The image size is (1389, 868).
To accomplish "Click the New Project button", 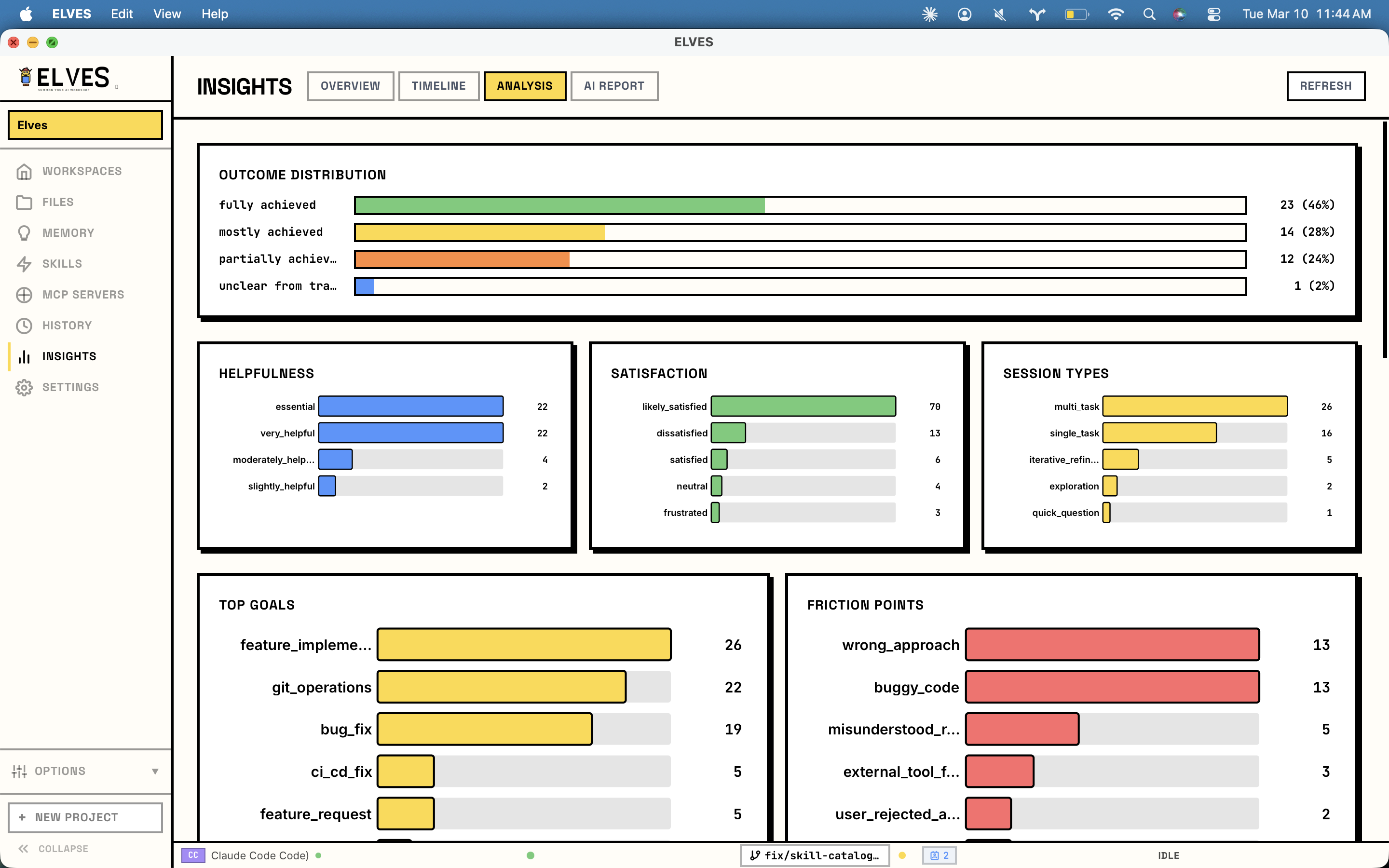I will pos(85,817).
